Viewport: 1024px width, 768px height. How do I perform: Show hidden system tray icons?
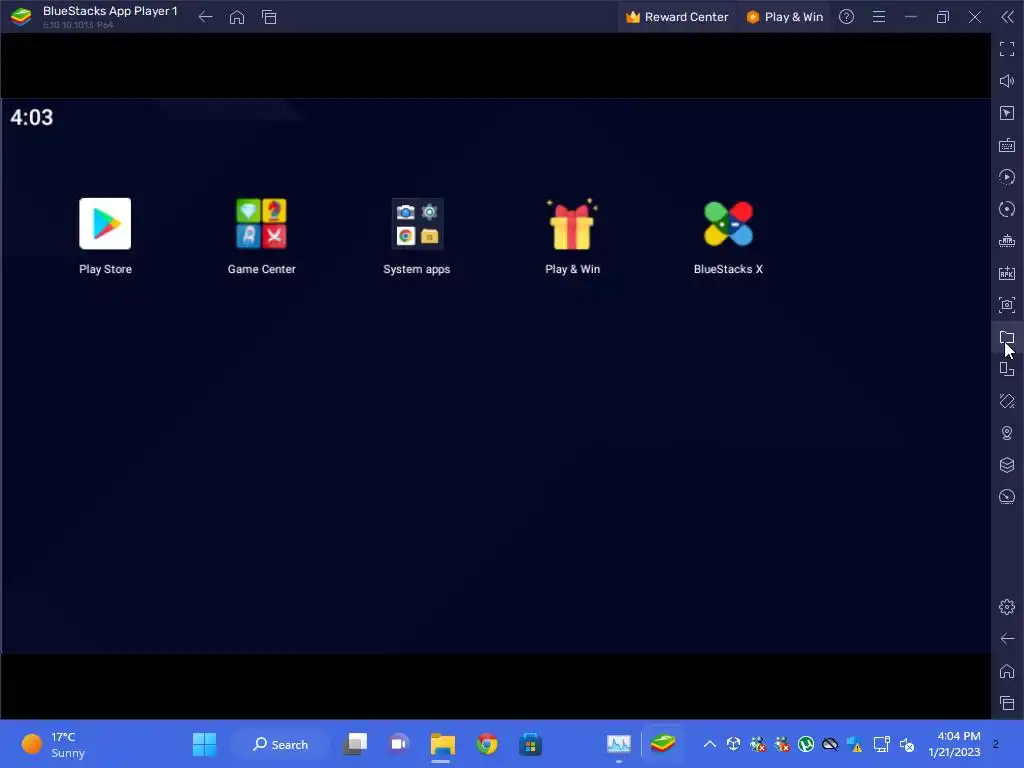[x=709, y=744]
